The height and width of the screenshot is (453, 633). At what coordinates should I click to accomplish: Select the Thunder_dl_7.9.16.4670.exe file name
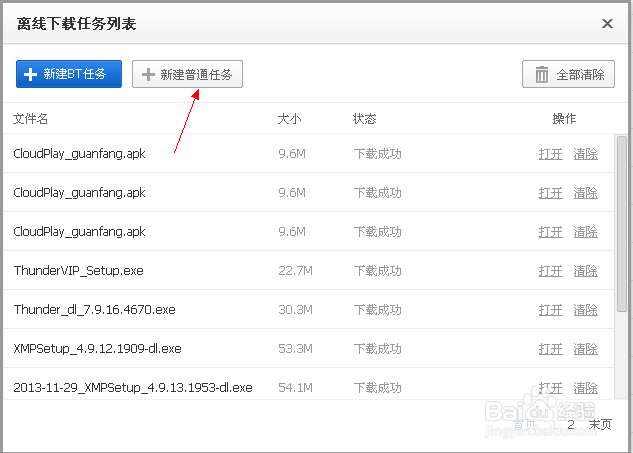pyautogui.click(x=94, y=310)
